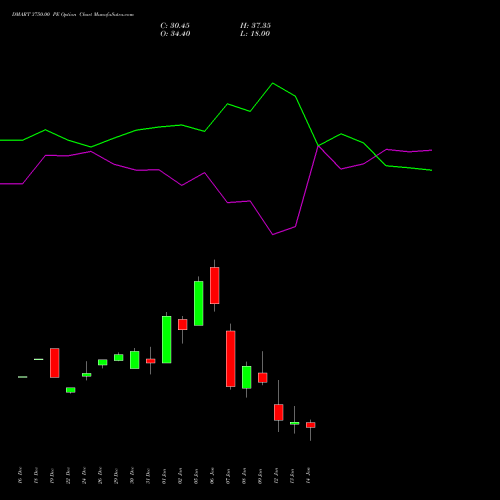Click the "02 Jan" date axis label
500x500 pixels.
180,476
